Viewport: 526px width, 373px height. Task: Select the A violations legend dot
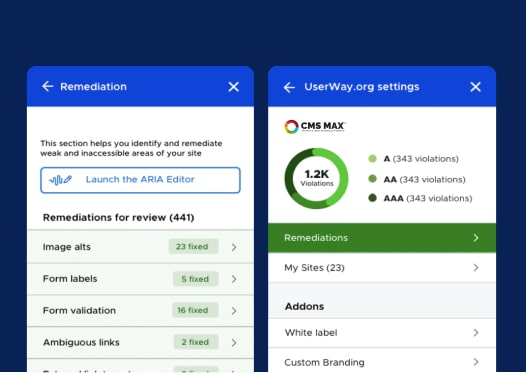pos(372,159)
